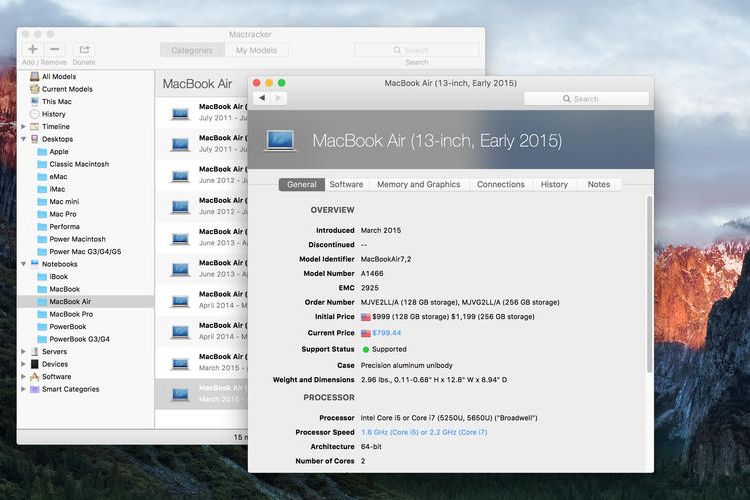Switch to the General tab
The height and width of the screenshot is (500, 750).
tap(301, 184)
